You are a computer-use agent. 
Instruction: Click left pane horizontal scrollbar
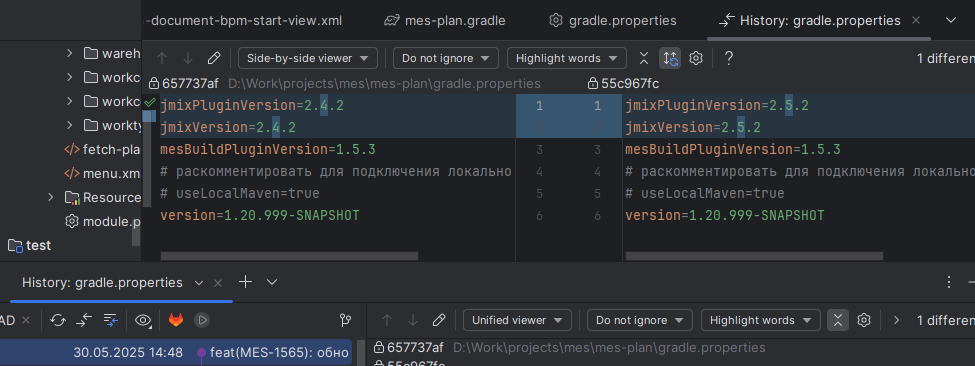(x=290, y=255)
